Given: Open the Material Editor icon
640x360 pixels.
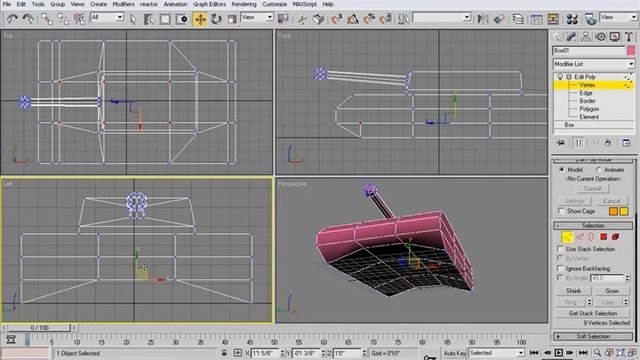Looking at the screenshot, I should pos(572,19).
